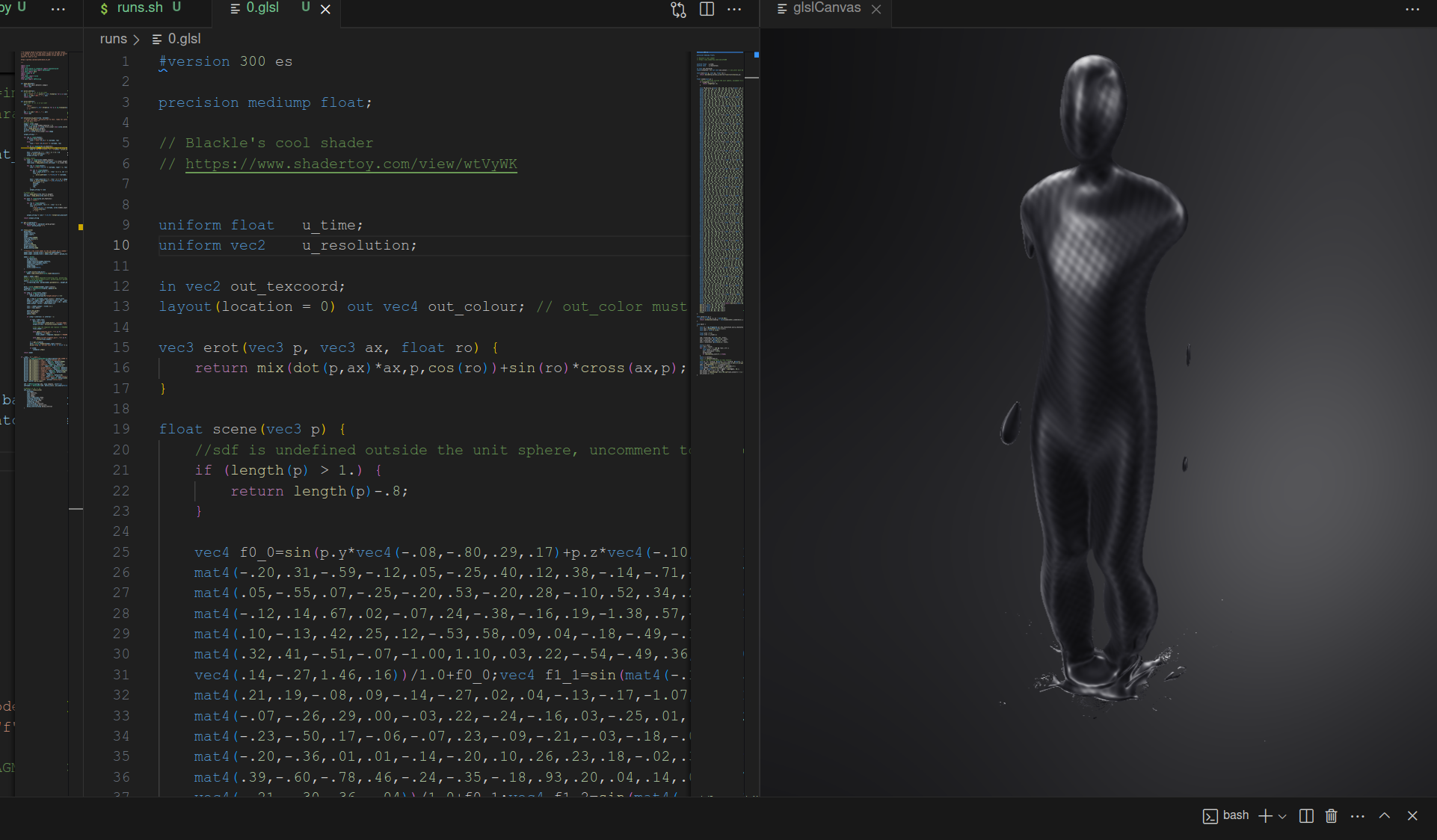The height and width of the screenshot is (840, 1437).
Task: Close the glslCanvas tab
Action: click(876, 9)
